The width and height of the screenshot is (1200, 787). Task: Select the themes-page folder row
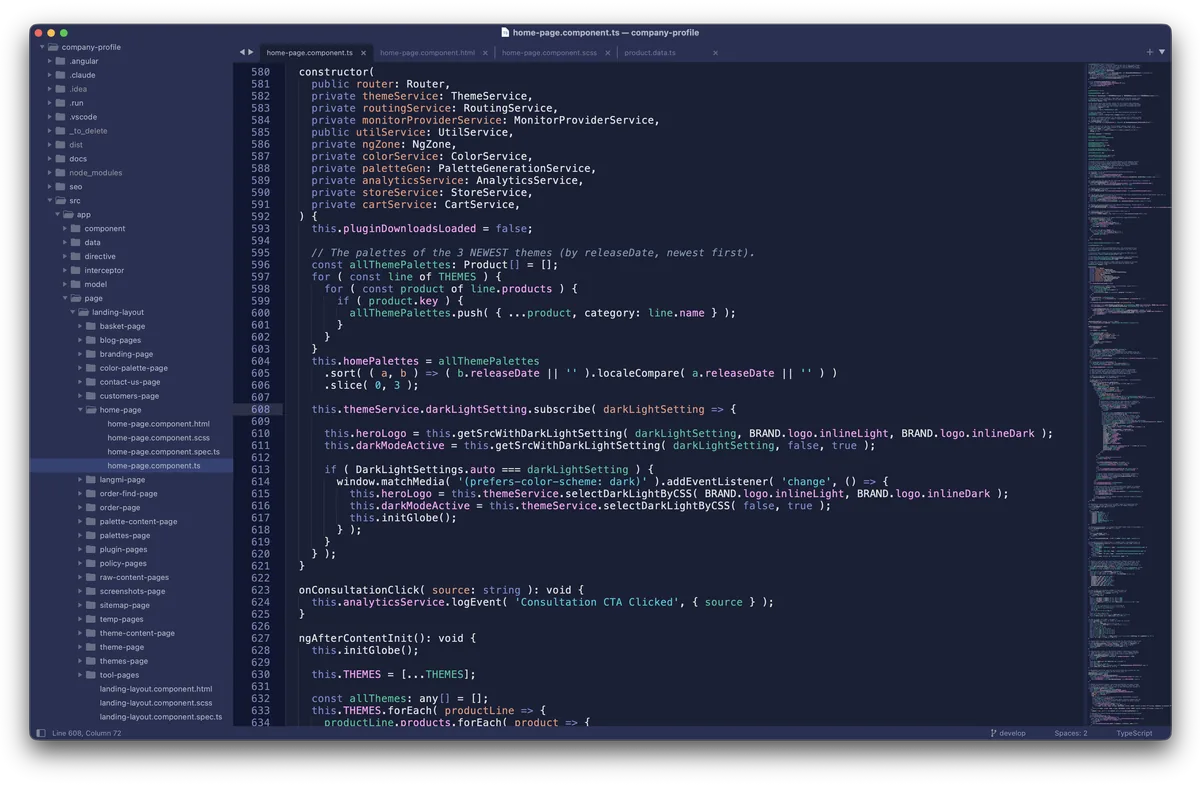(x=131, y=661)
